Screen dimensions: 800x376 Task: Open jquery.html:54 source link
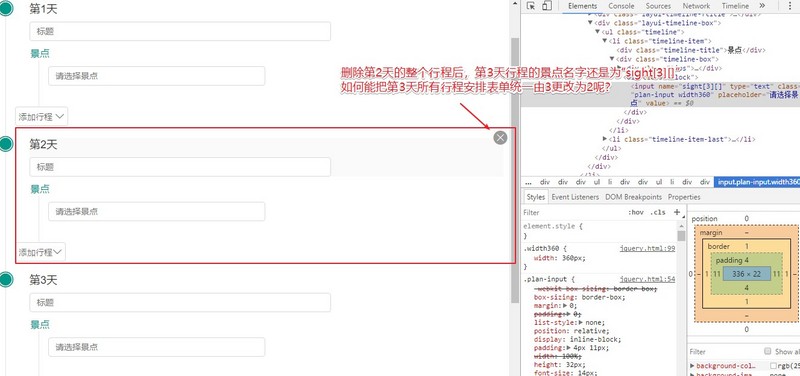[x=647, y=280]
